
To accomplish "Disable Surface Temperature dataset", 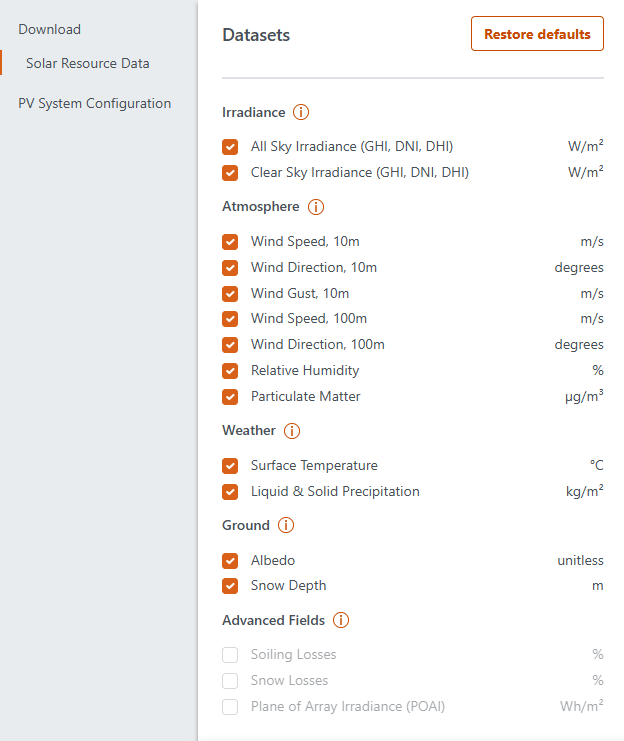I will tap(230, 466).
